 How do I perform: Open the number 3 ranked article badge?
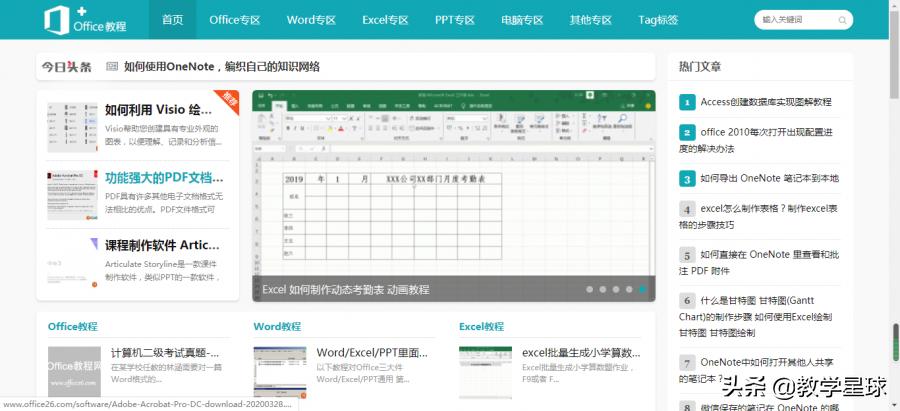[x=686, y=179]
